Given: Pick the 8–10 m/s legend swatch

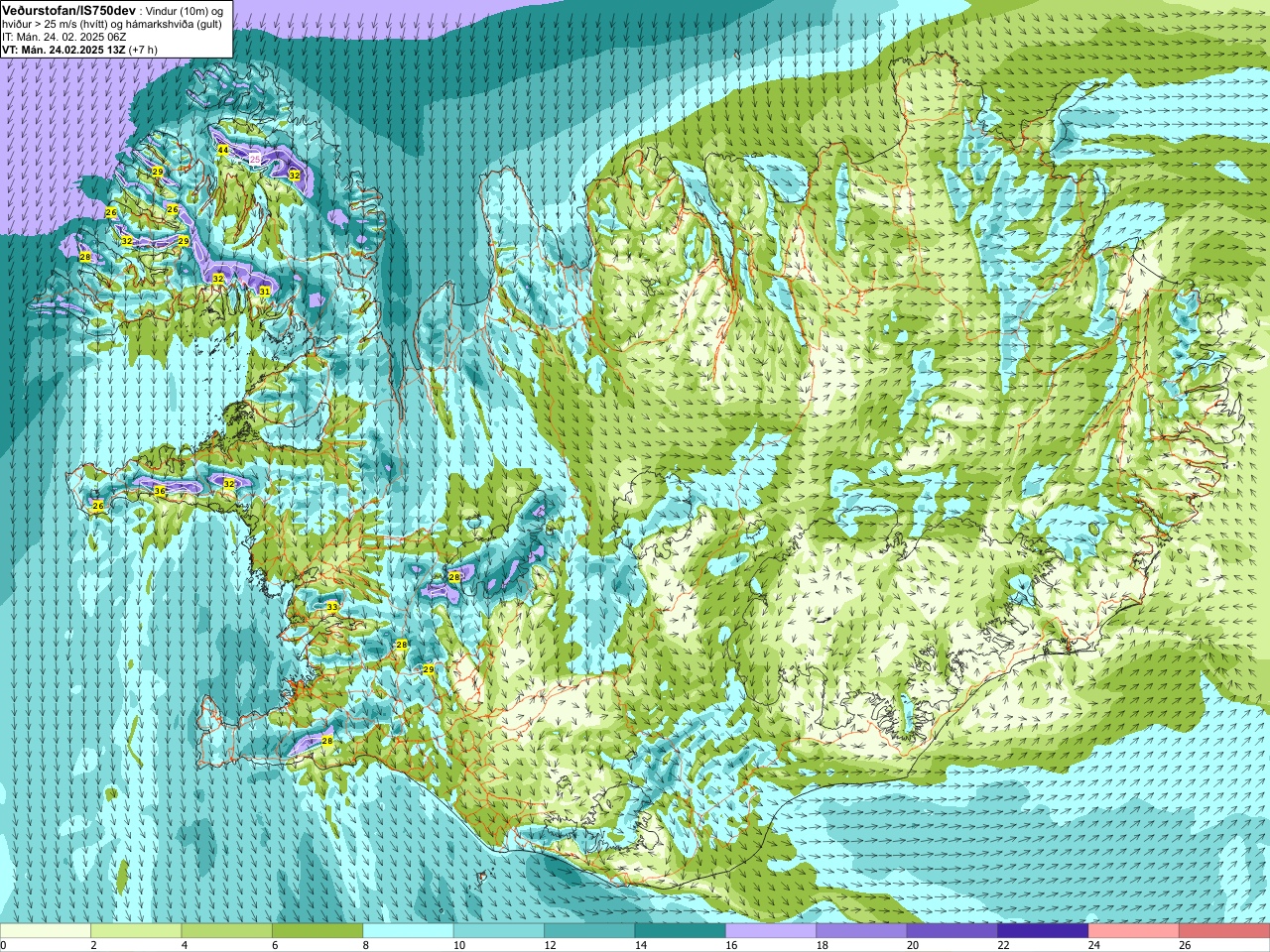Looking at the screenshot, I should point(408,932).
